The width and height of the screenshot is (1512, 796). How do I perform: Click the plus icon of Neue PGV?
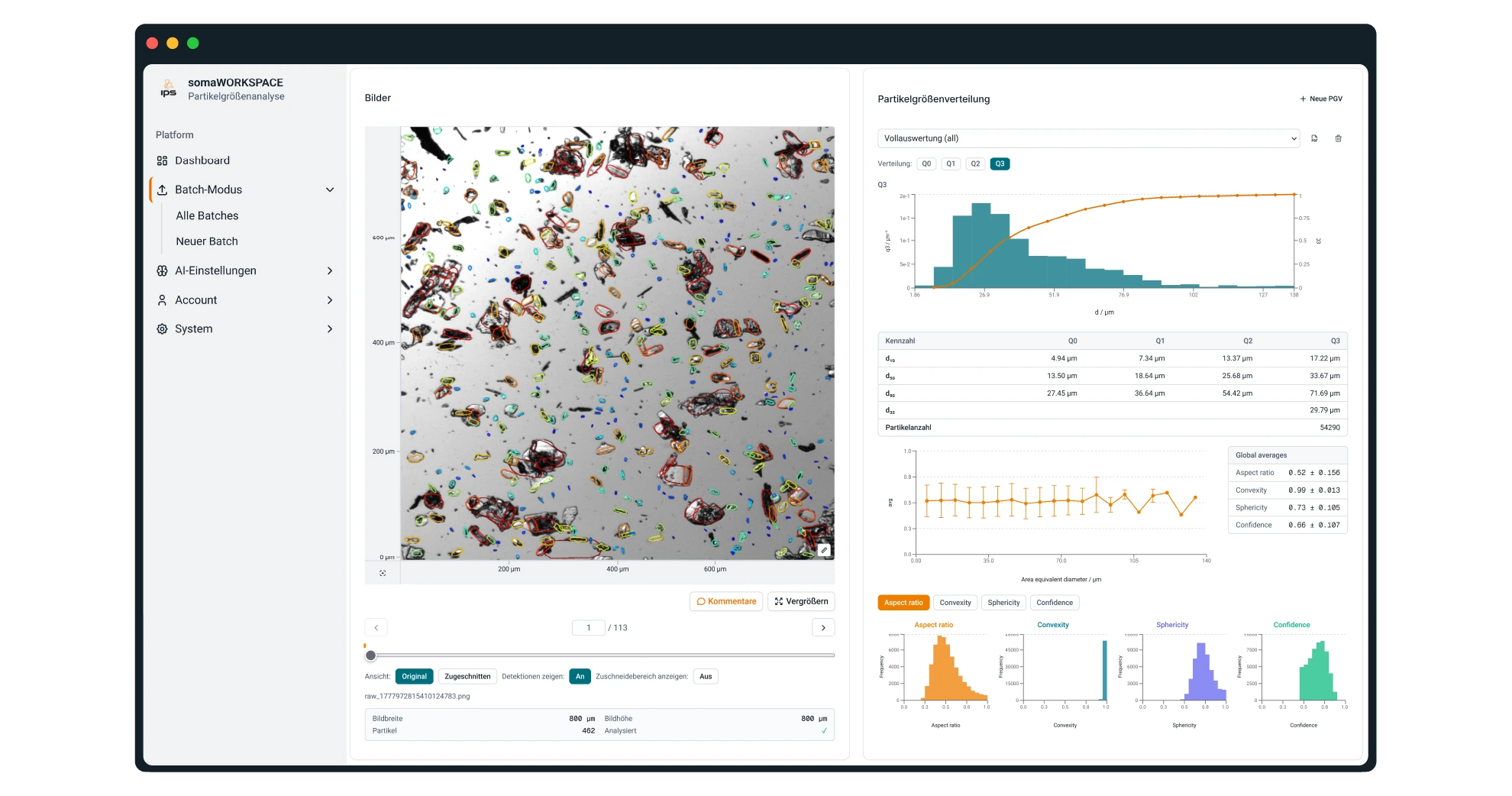pyautogui.click(x=1303, y=99)
